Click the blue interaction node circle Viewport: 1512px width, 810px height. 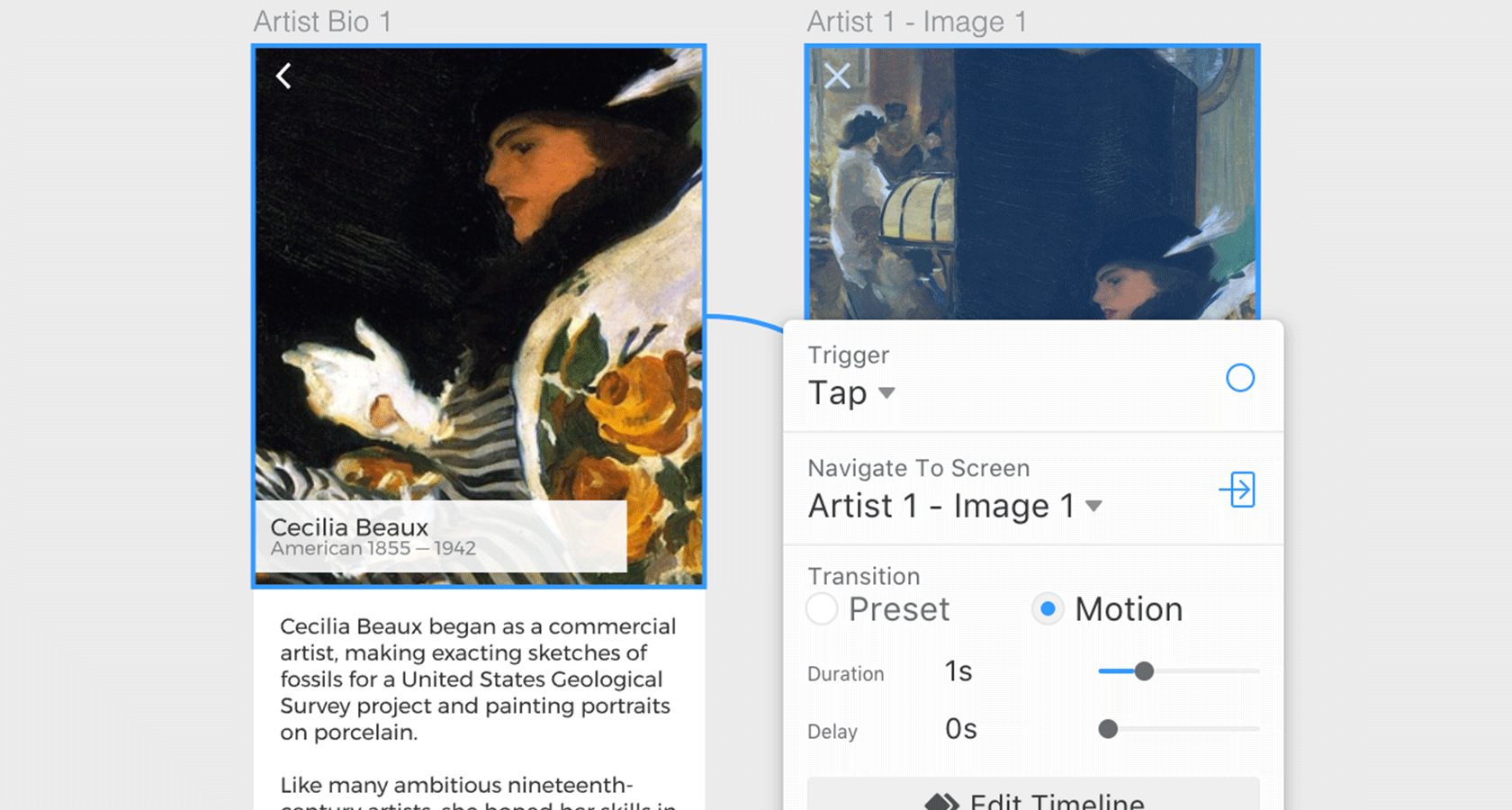[1241, 378]
